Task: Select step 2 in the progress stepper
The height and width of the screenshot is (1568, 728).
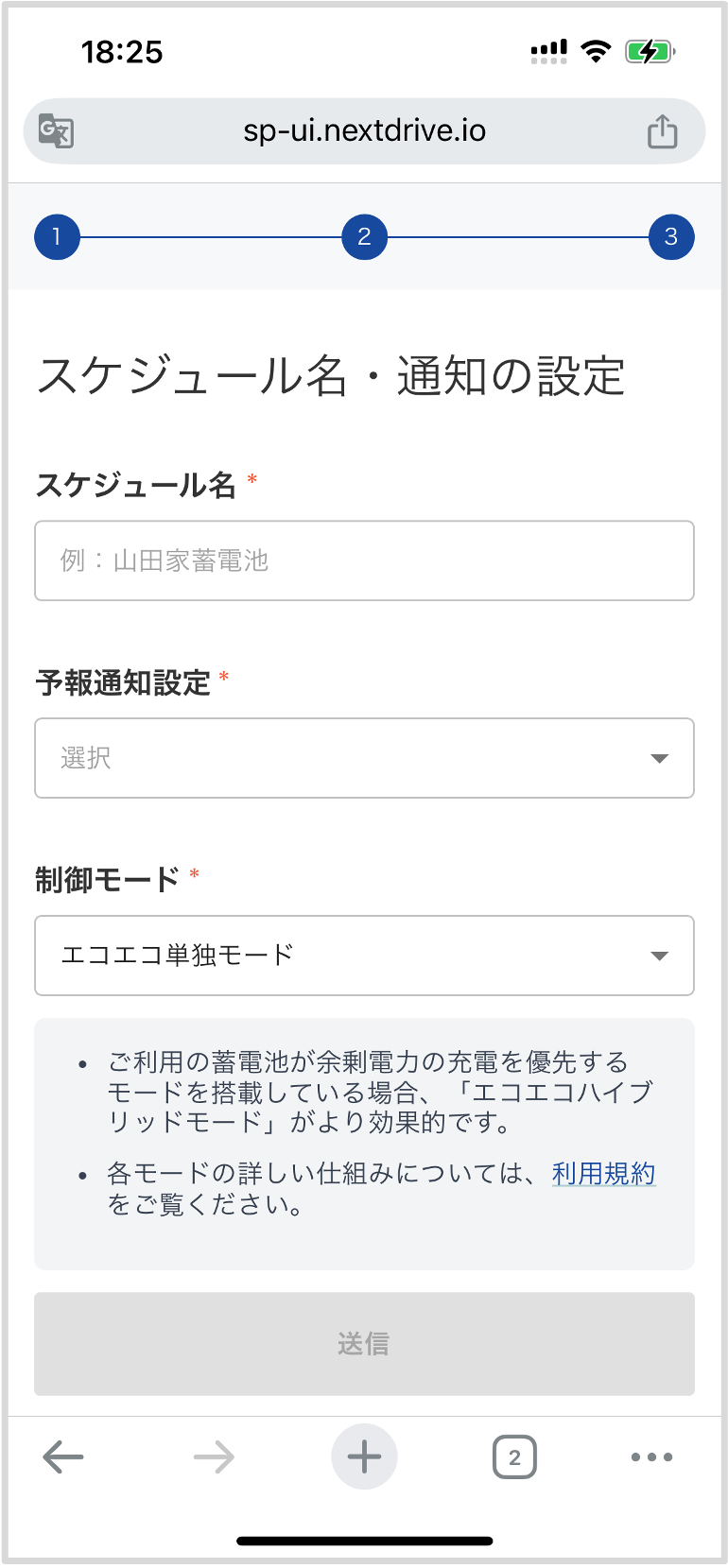Action: (364, 237)
